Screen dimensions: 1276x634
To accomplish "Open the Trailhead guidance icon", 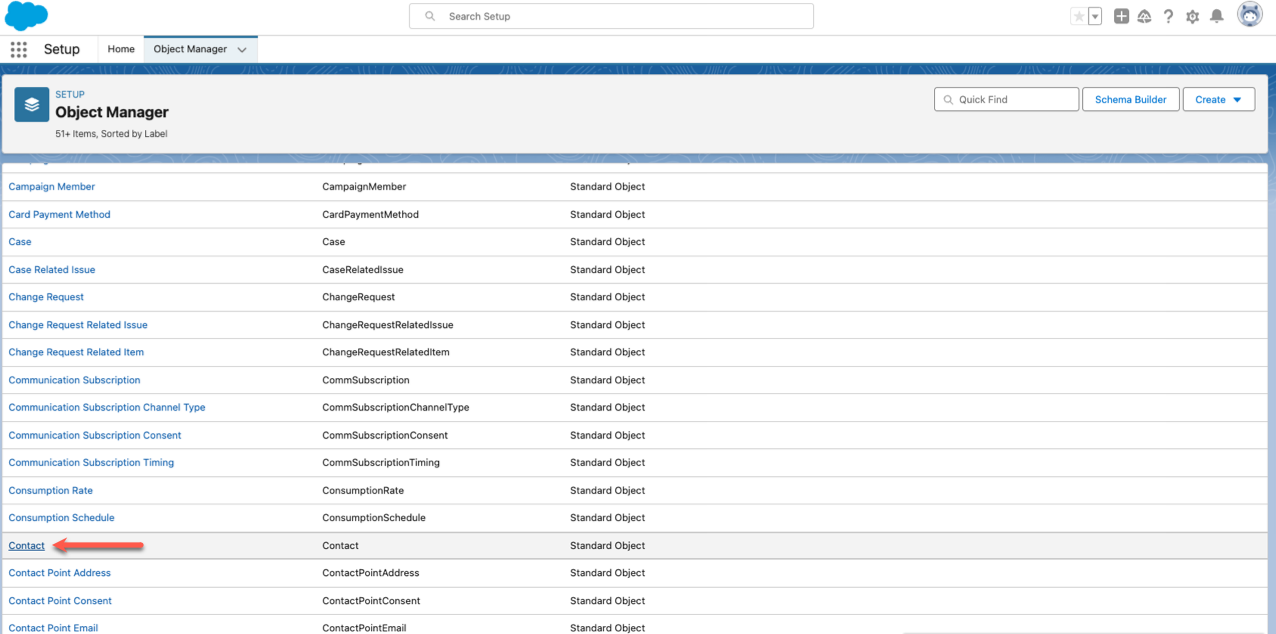I will click(x=1144, y=17).
